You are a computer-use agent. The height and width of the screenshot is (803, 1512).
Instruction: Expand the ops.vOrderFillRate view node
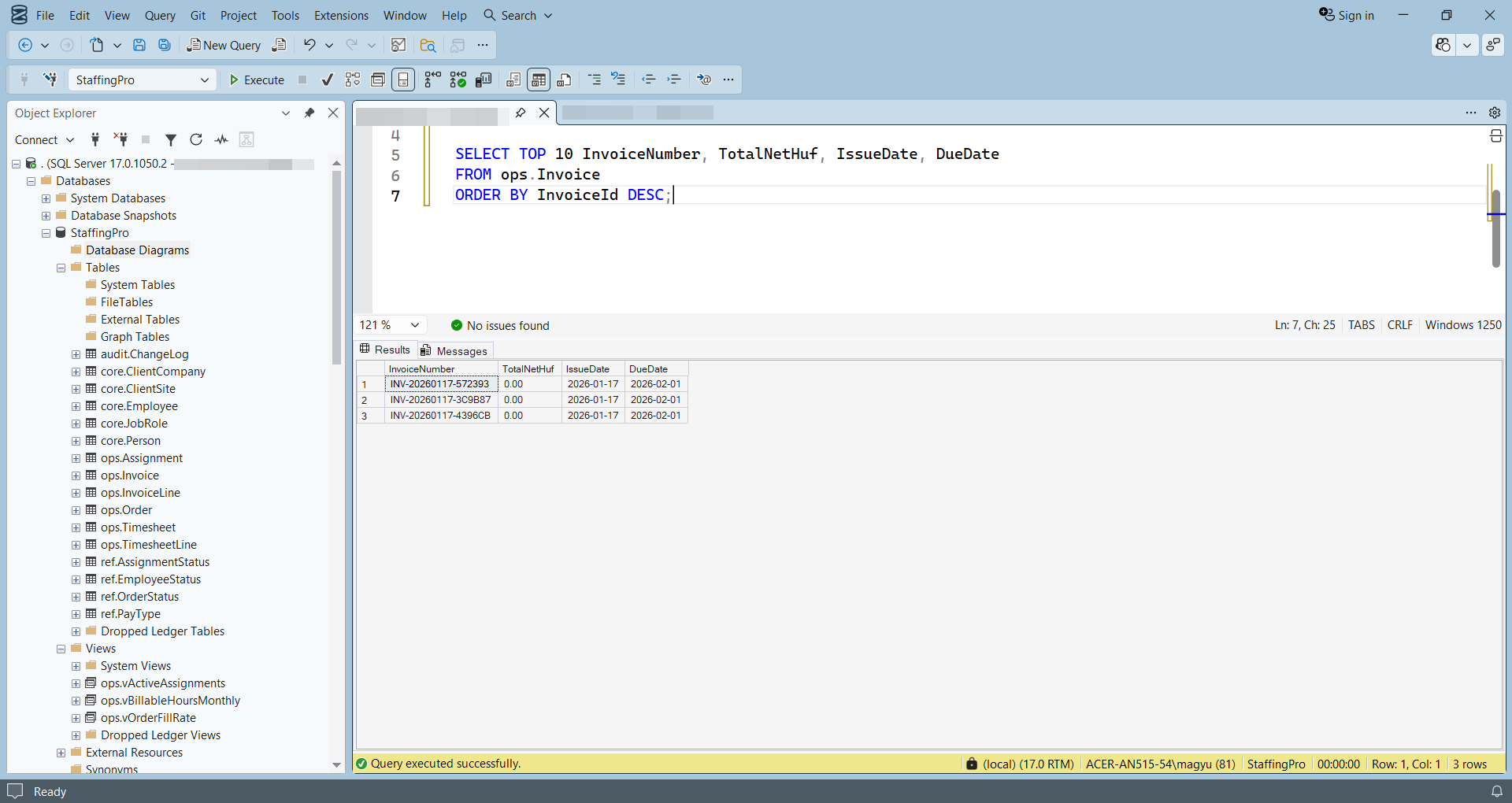pyautogui.click(x=76, y=718)
